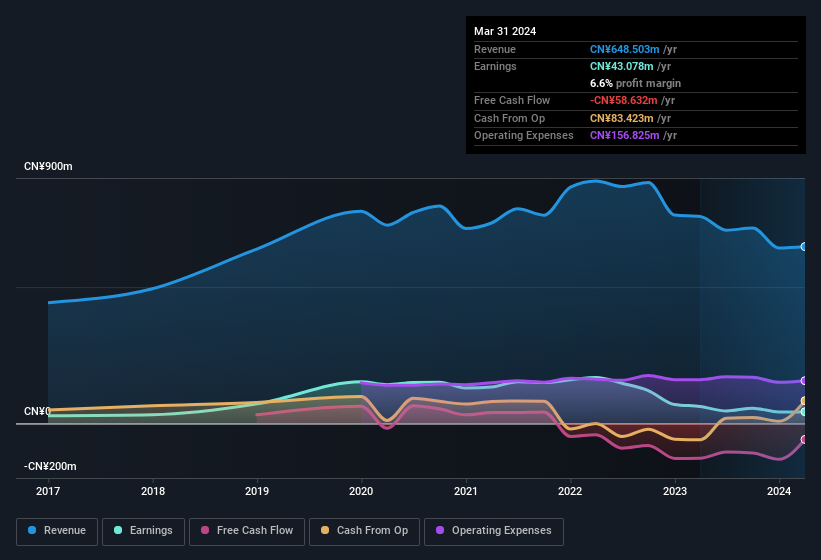Image resolution: width=821 pixels, height=560 pixels.
Task: Toggle the Revenue legend series
Action: (57, 531)
